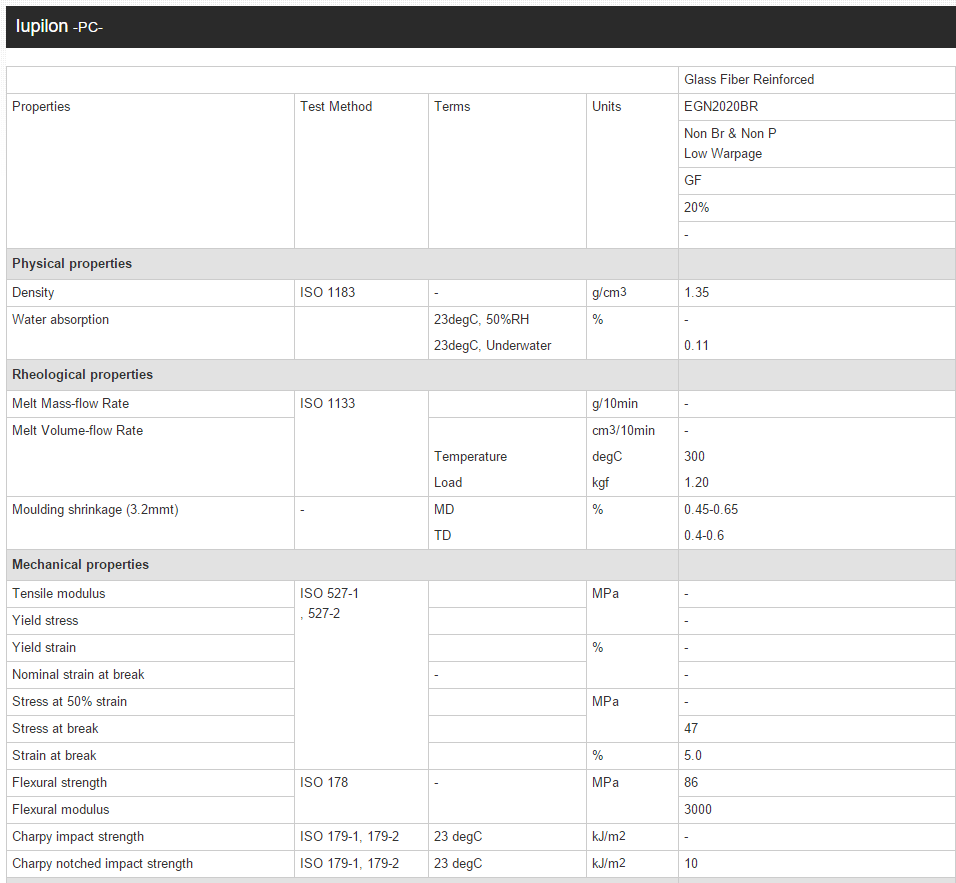
Task: Click the 'Charpy impact strength' row label
Action: tap(78, 836)
